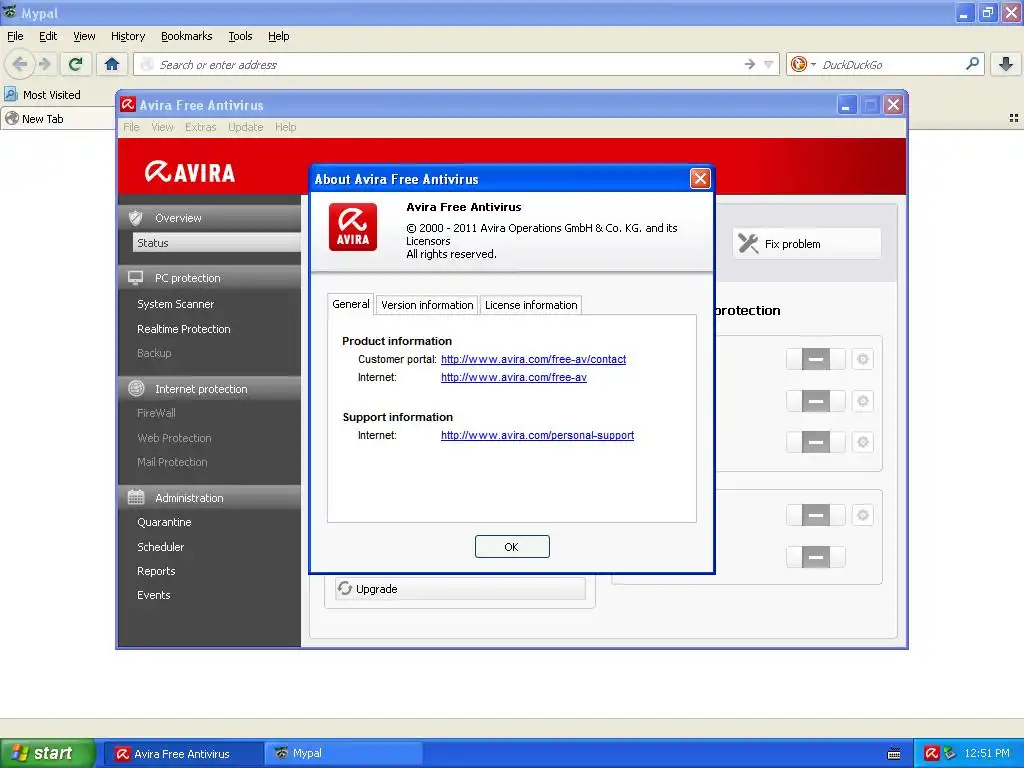The height and width of the screenshot is (768, 1024).
Task: Open the personal-support link
Action: (x=537, y=435)
